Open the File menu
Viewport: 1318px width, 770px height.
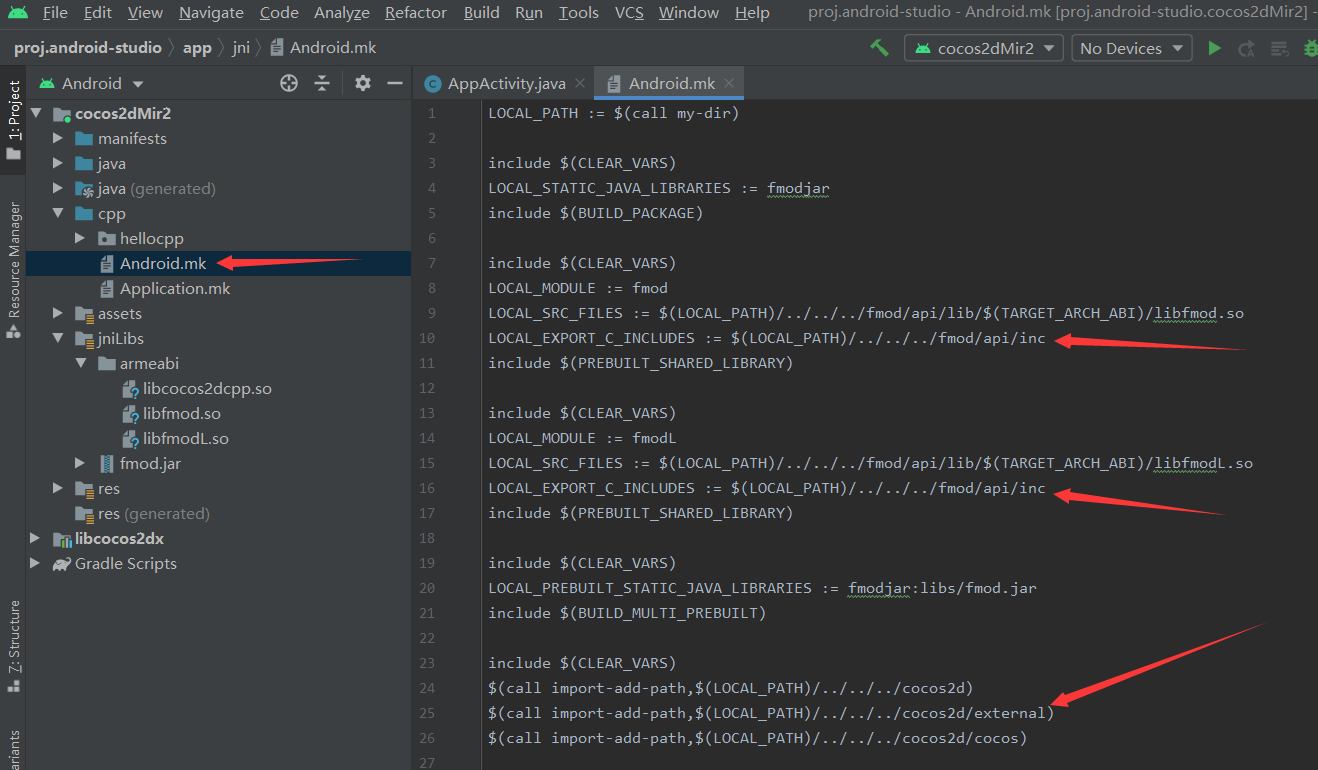pos(55,13)
